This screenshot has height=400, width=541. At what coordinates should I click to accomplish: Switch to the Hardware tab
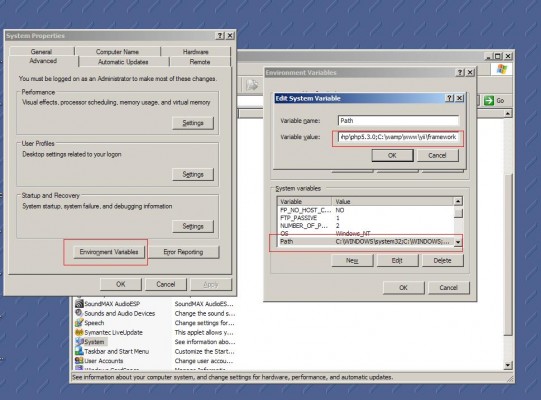pyautogui.click(x=196, y=52)
